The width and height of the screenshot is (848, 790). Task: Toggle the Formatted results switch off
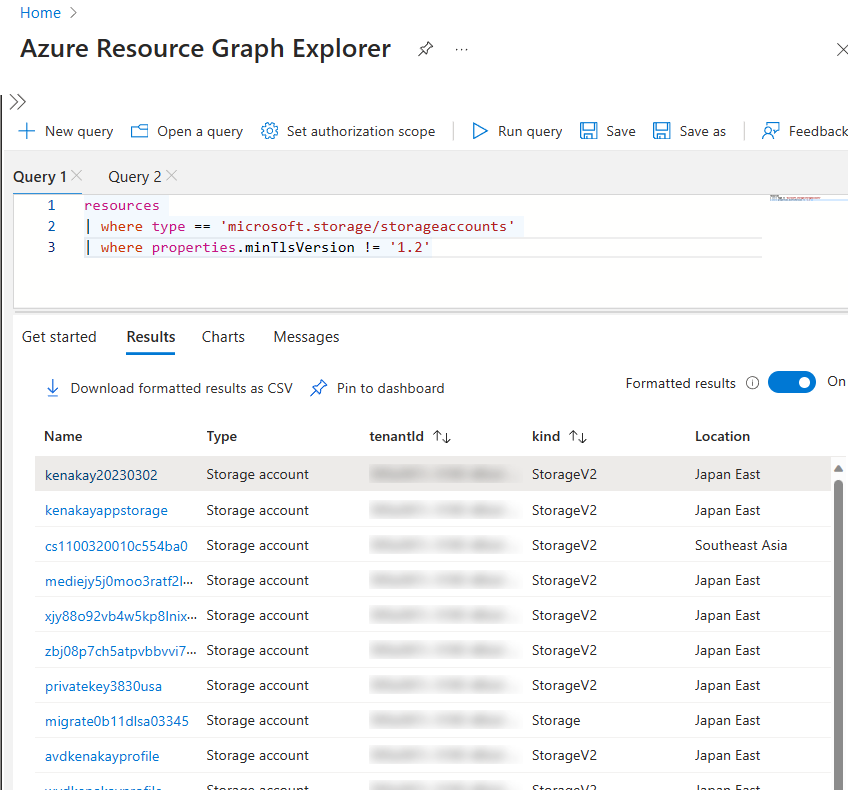[x=791, y=382]
